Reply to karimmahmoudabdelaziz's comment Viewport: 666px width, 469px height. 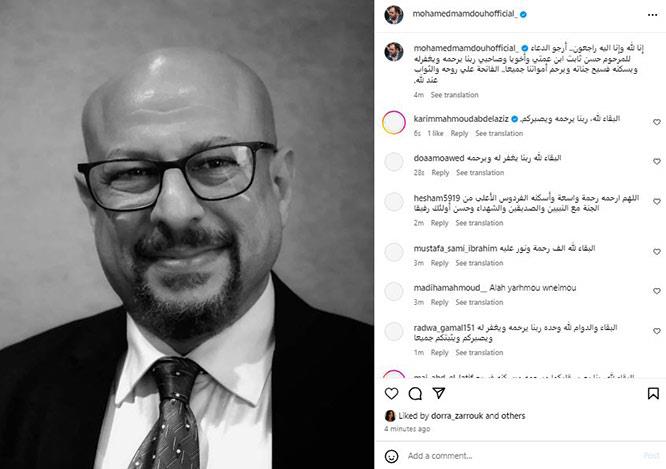(459, 133)
